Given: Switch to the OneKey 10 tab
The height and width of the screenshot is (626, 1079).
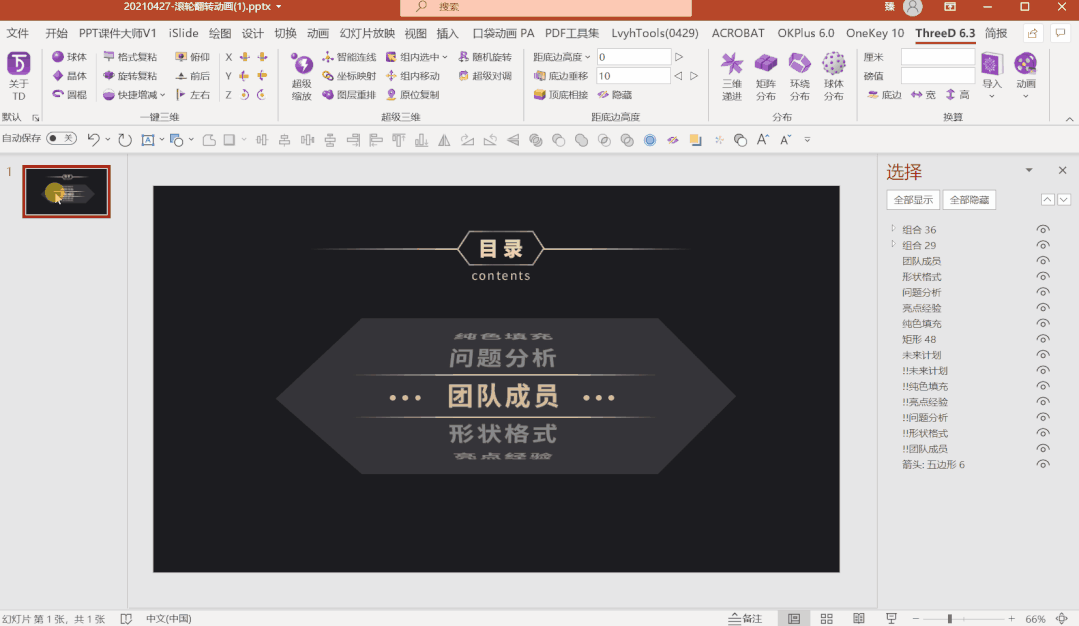Looking at the screenshot, I should click(x=875, y=33).
